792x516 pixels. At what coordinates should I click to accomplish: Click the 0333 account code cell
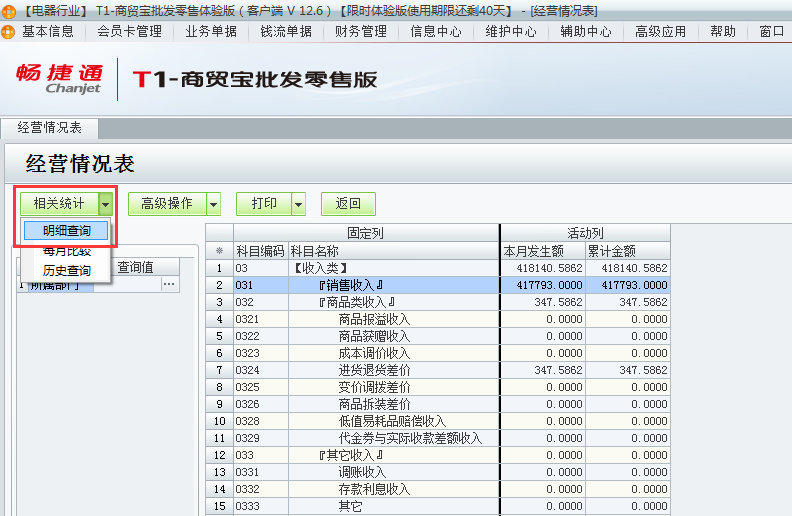pyautogui.click(x=261, y=506)
